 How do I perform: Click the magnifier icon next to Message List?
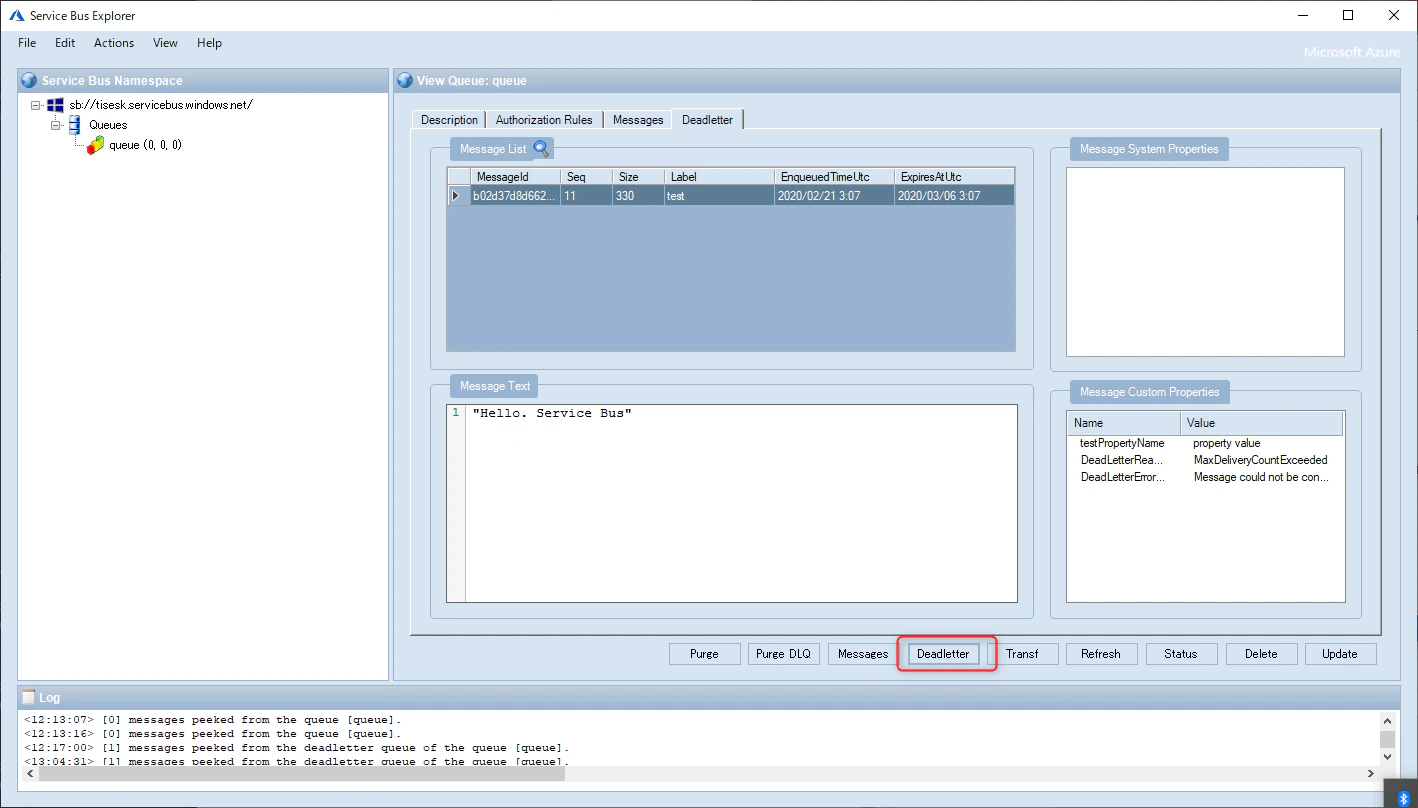point(541,149)
